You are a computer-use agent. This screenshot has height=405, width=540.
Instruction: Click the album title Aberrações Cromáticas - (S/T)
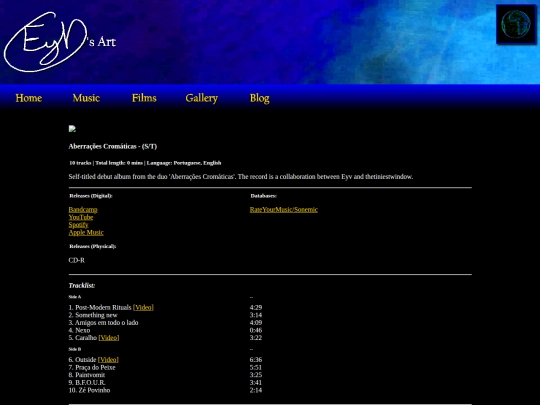(113, 146)
